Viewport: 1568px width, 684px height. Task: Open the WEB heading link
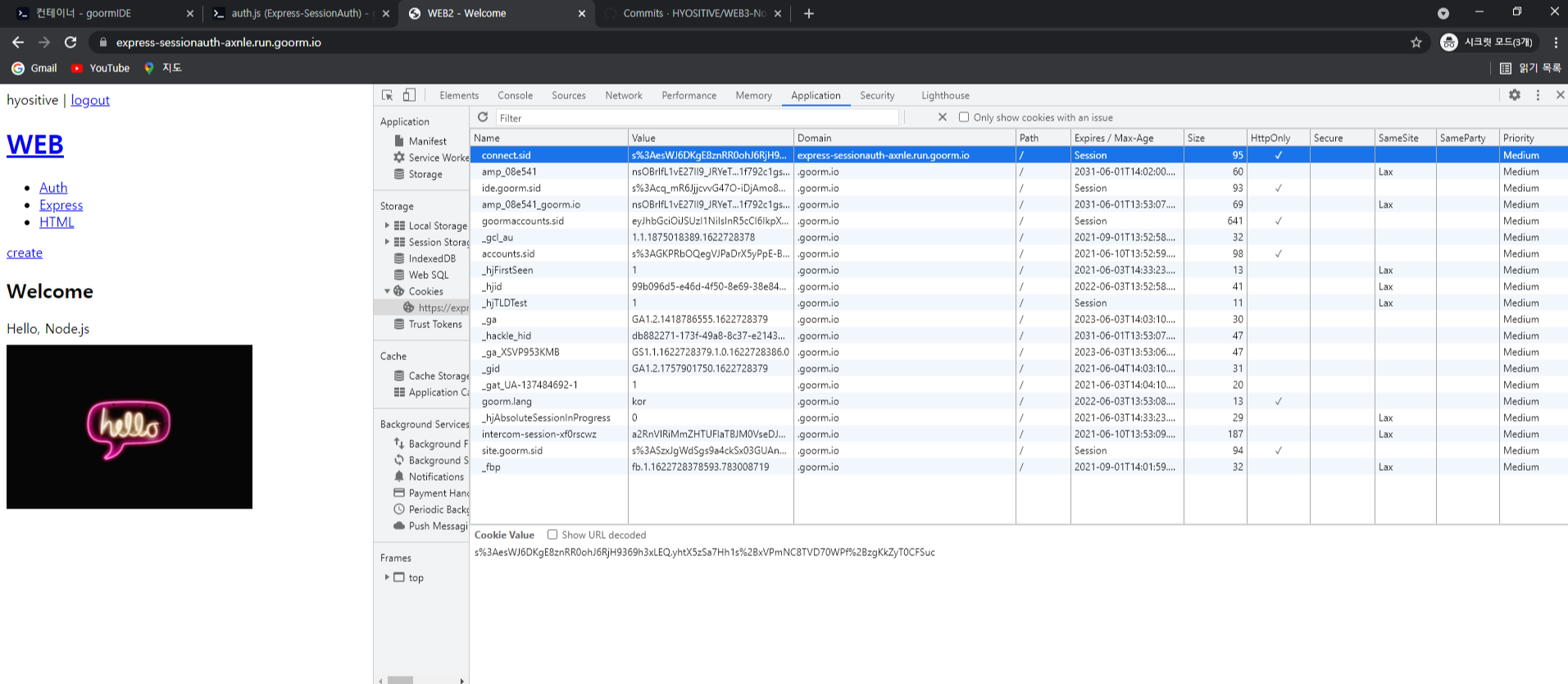(x=35, y=144)
